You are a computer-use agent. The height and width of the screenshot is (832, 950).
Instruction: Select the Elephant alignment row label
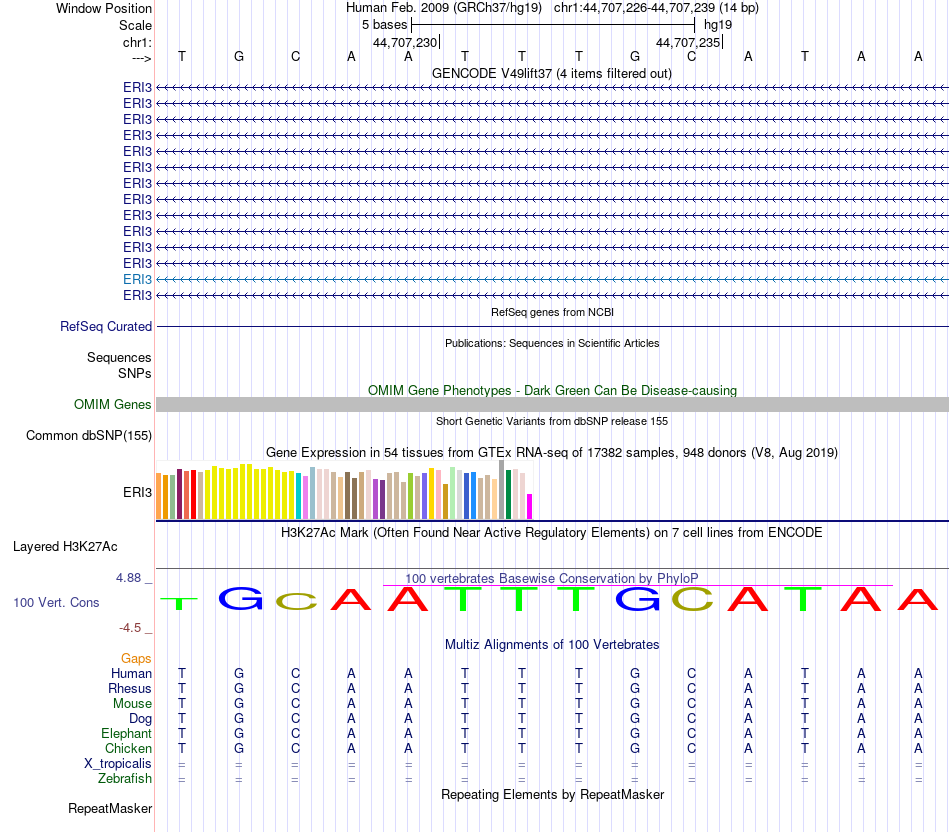pos(126,734)
